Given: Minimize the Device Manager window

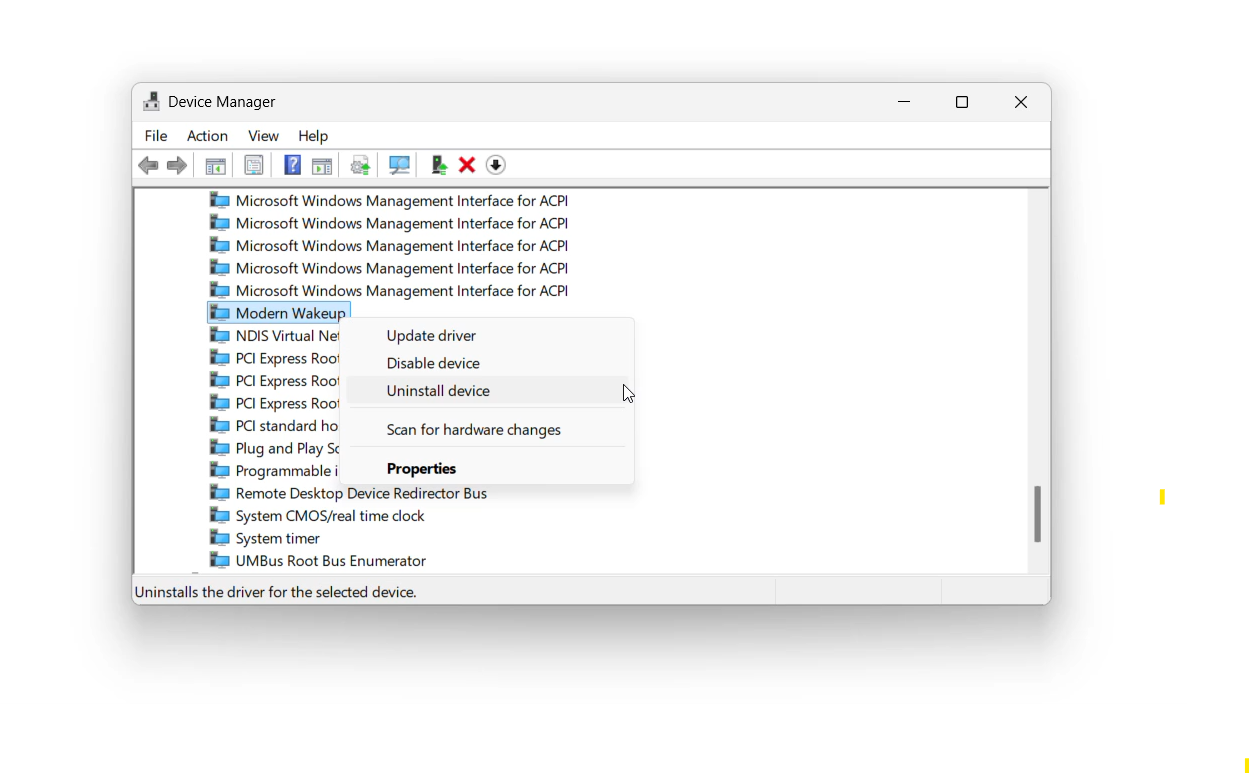Looking at the screenshot, I should click(904, 102).
